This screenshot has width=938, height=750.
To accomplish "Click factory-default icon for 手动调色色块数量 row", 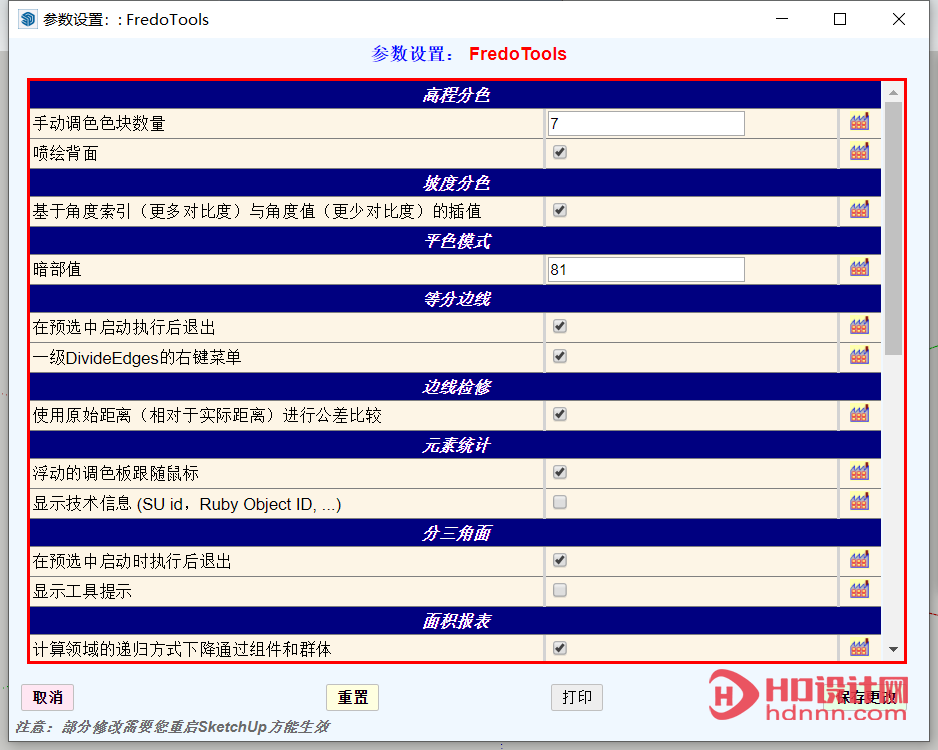I will point(859,123).
